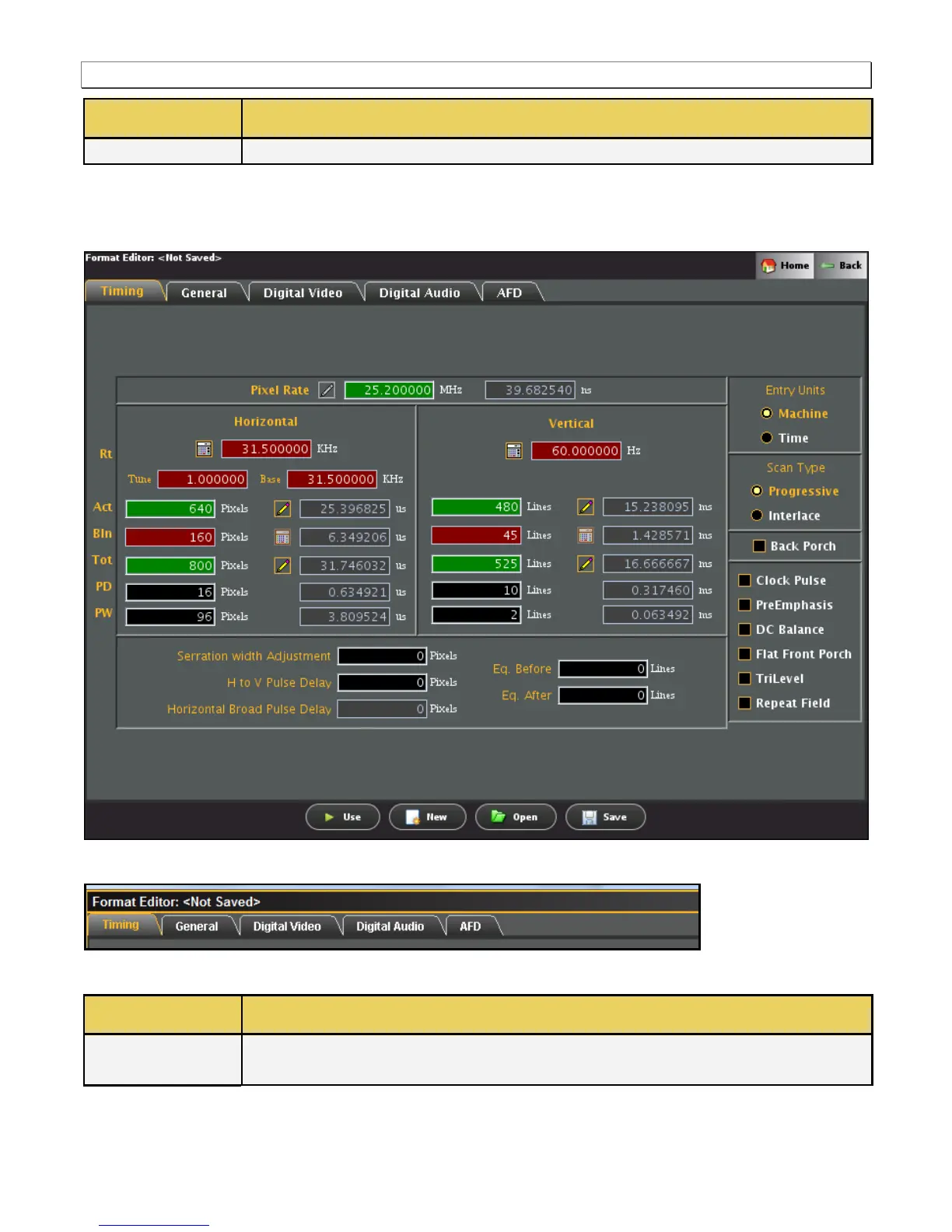Click the Use button
952x1232 pixels.
click(x=343, y=817)
